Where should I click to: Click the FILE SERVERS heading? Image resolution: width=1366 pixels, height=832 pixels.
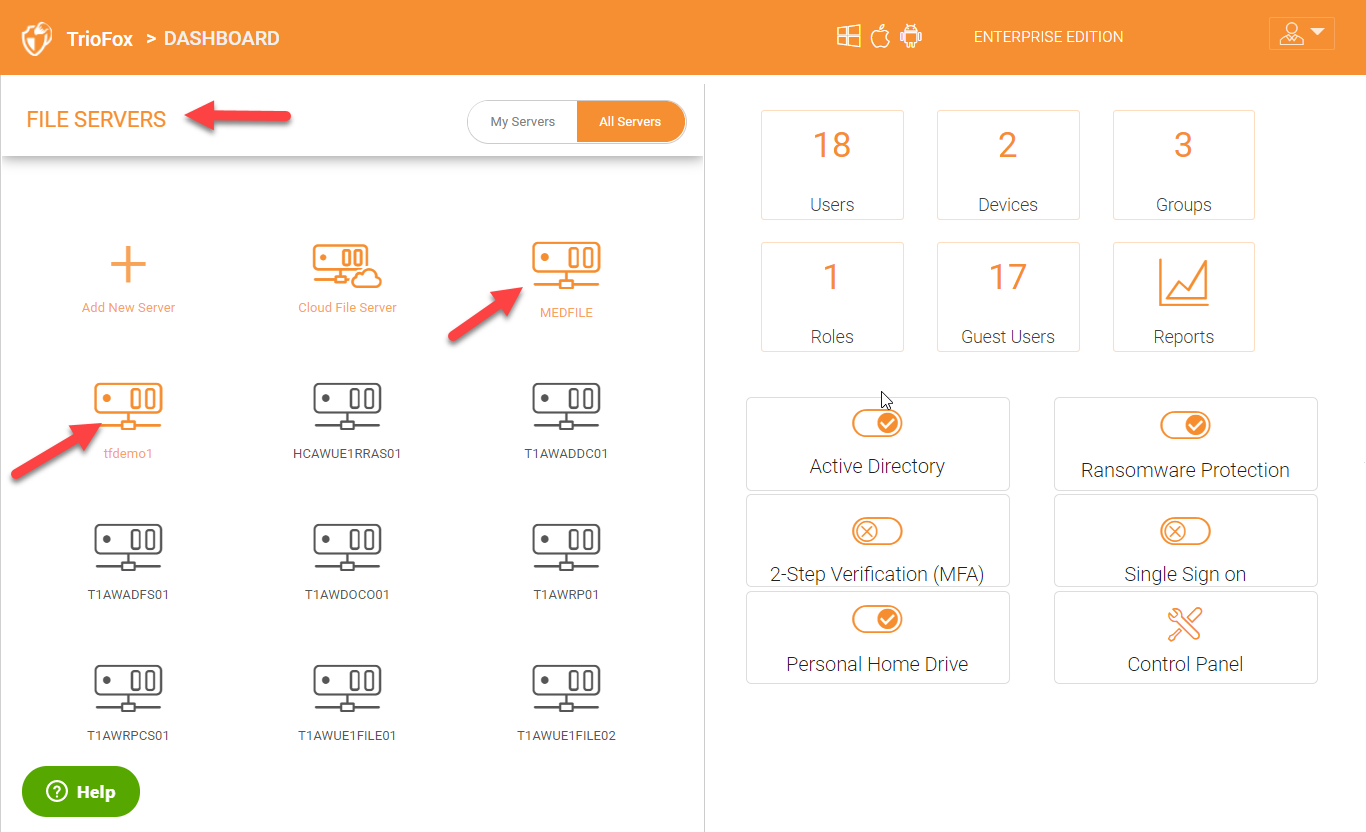96,119
